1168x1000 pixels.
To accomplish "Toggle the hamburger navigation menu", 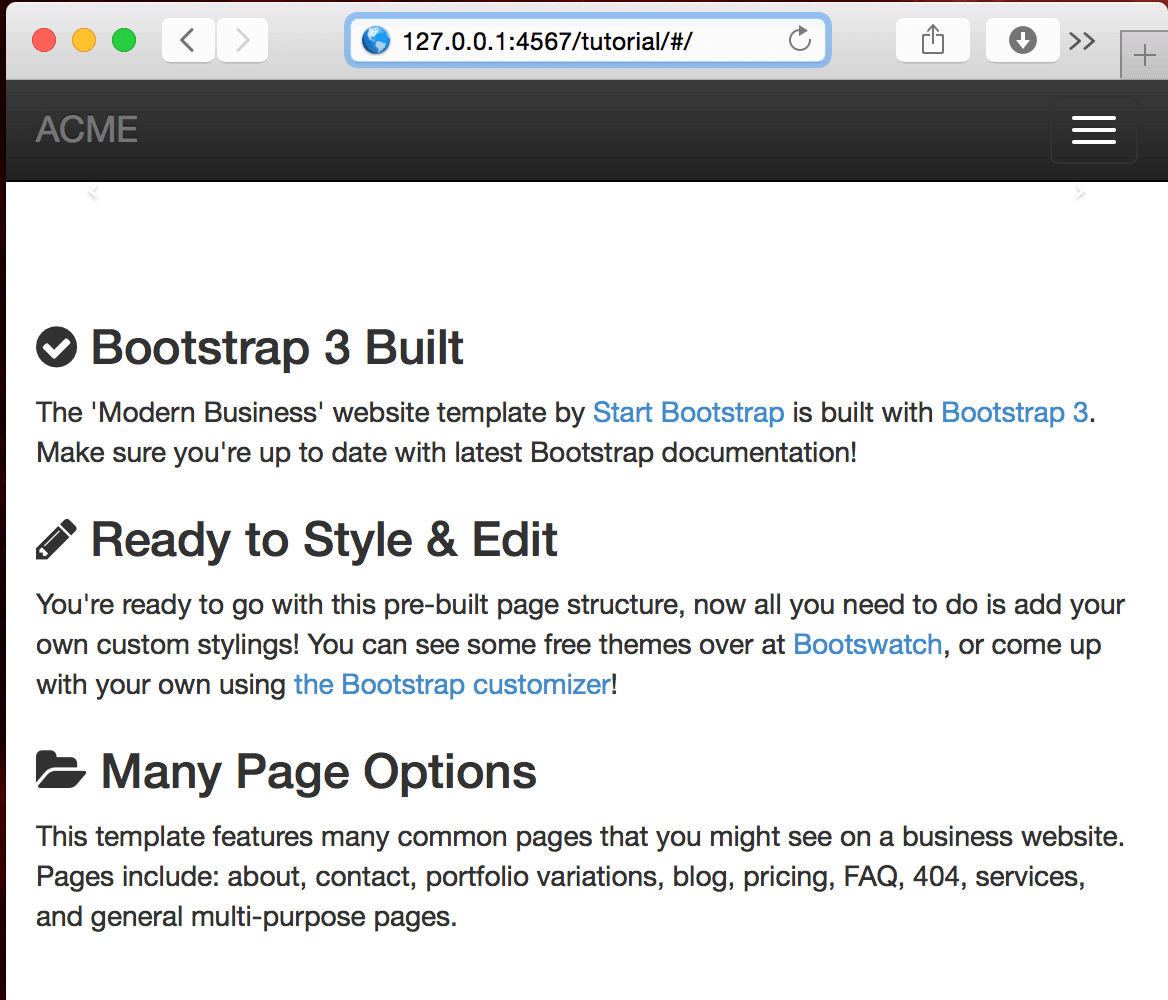I will click(x=1094, y=130).
